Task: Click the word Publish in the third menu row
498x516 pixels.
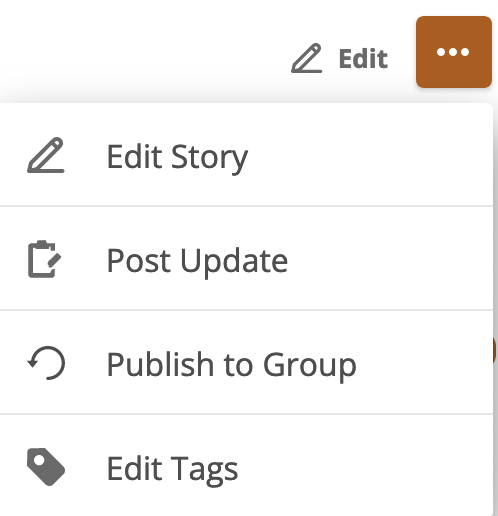Action: (160, 363)
